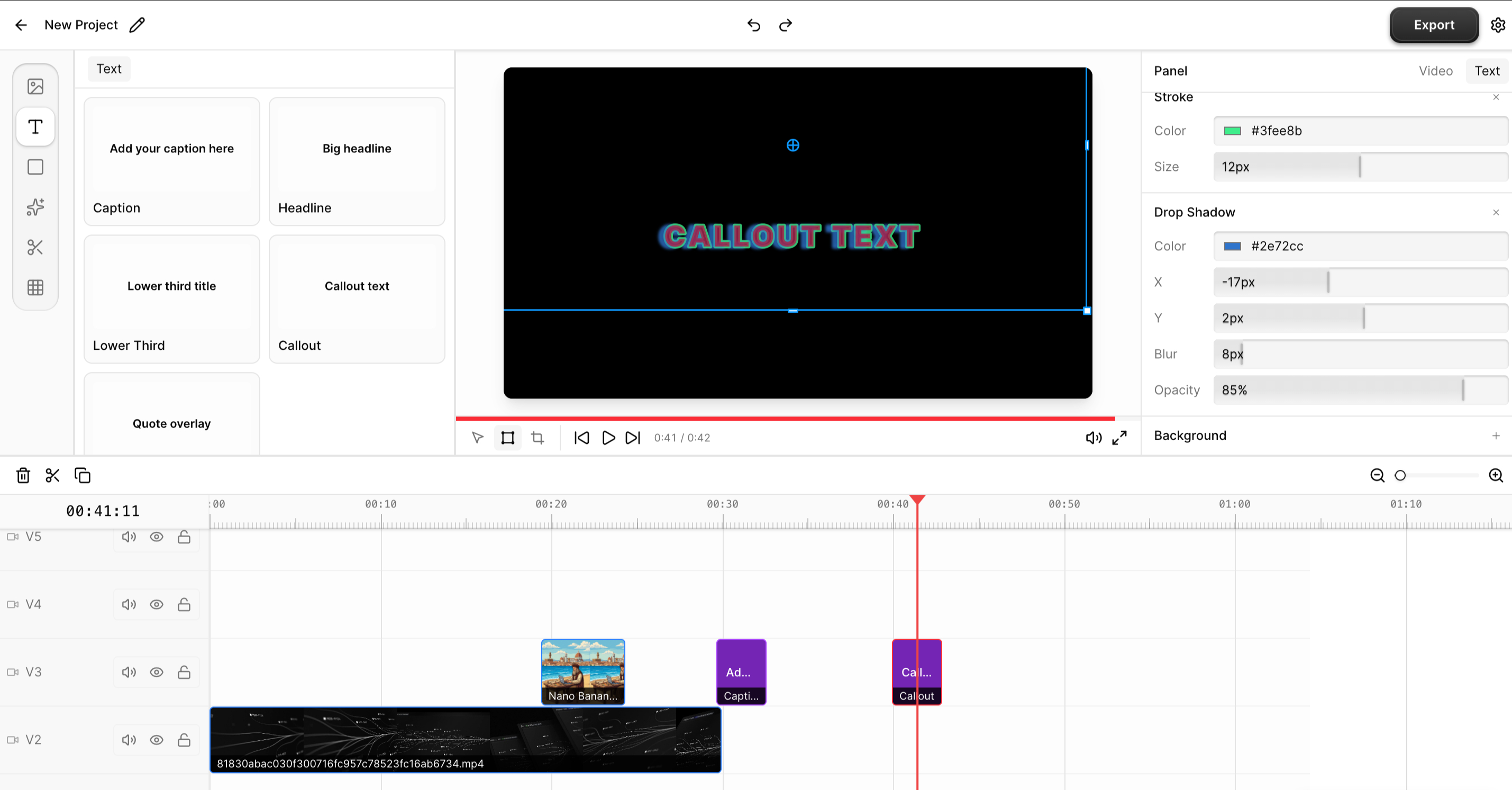1512x790 pixels.
Task: Mute the V5 track audio
Action: [129, 537]
